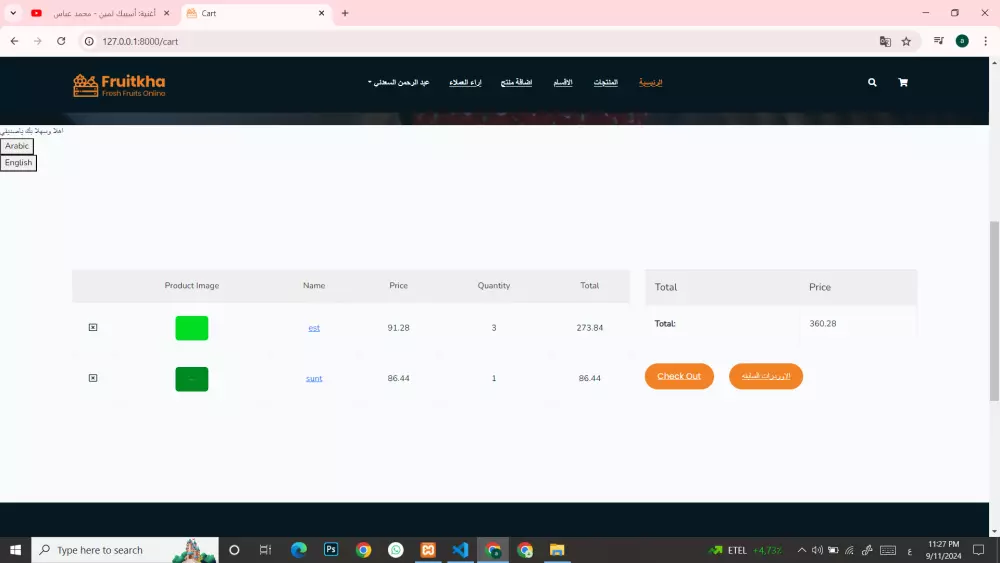Image resolution: width=1000 pixels, height=563 pixels.
Task: Open Cortana circle icon on taskbar
Action: click(234, 550)
